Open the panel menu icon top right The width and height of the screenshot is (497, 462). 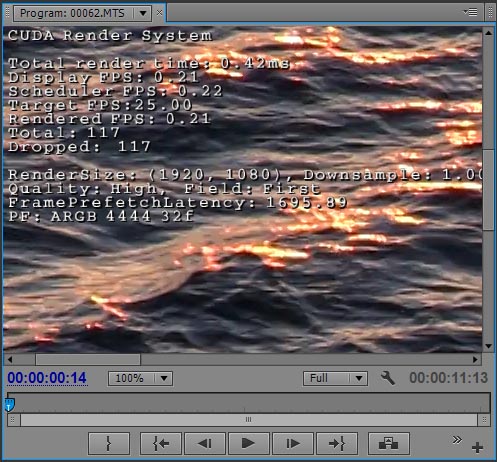point(471,12)
